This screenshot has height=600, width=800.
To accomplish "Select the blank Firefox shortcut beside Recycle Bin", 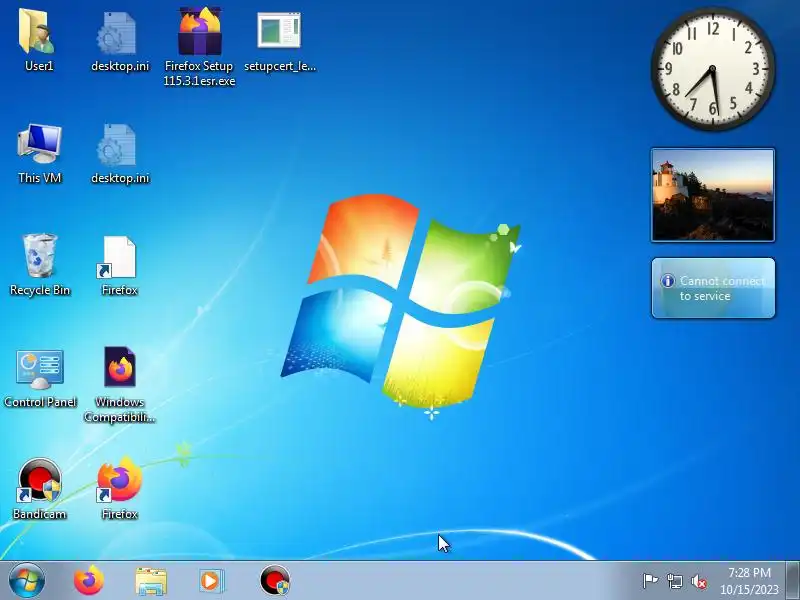I will click(118, 257).
